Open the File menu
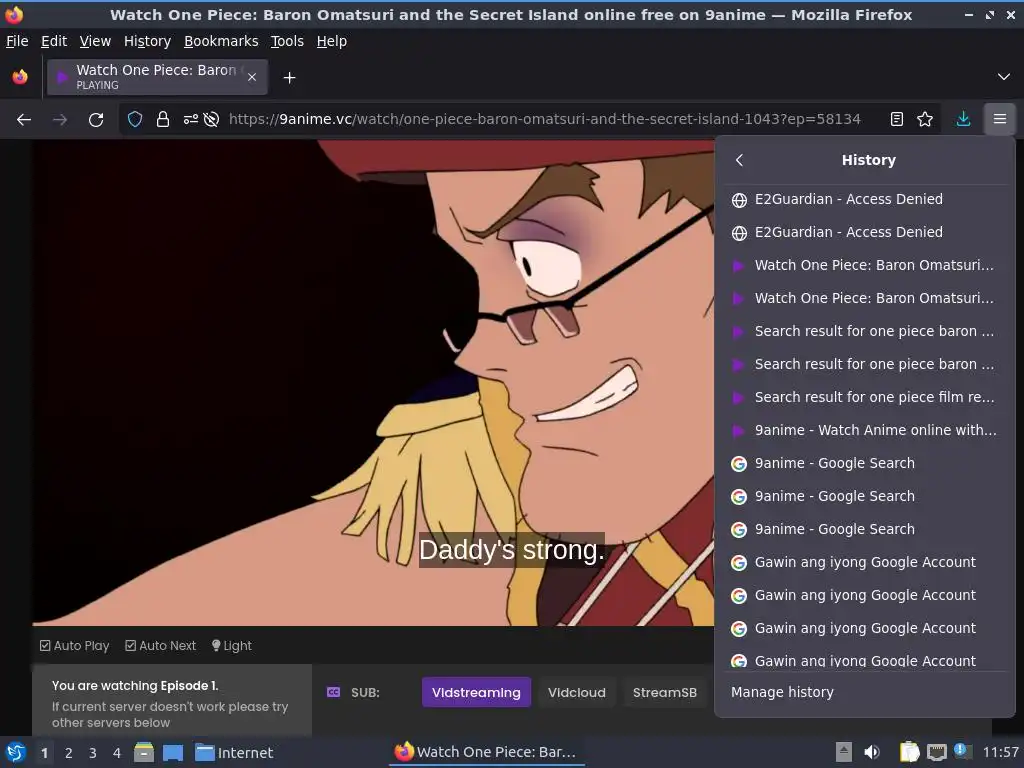 17,41
